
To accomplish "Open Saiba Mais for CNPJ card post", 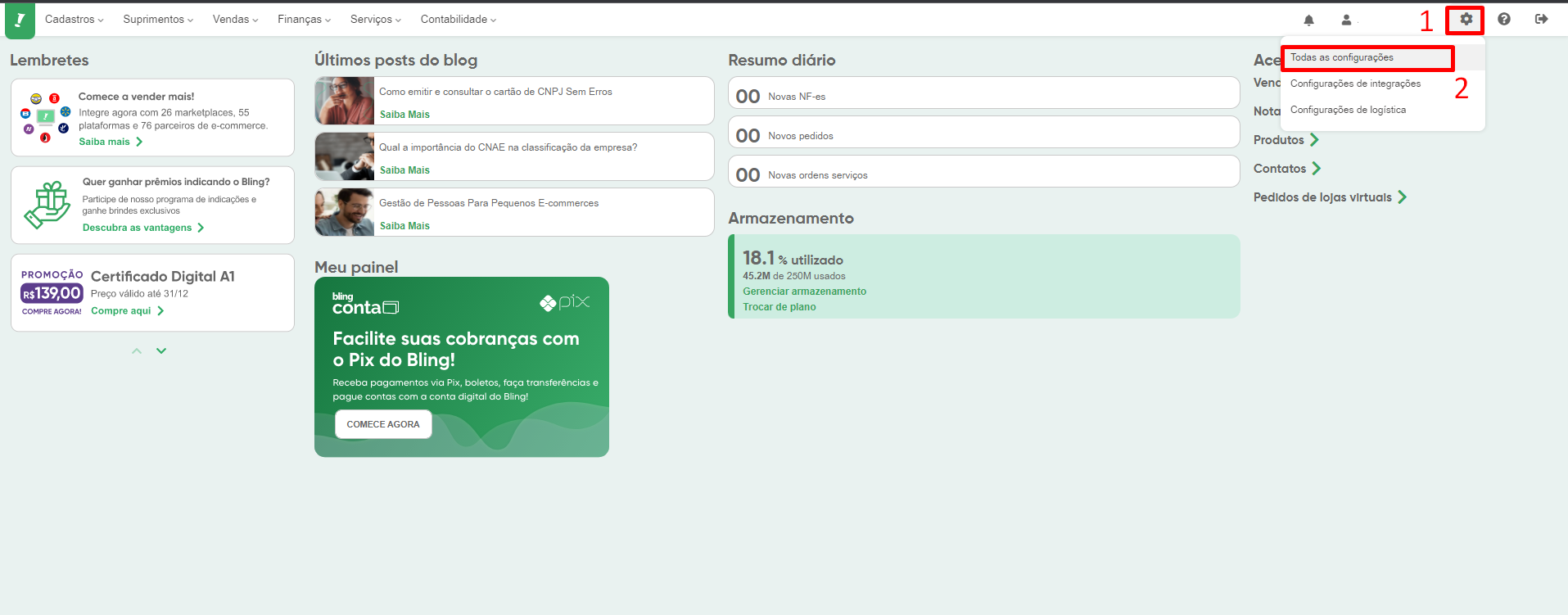I will [x=404, y=115].
